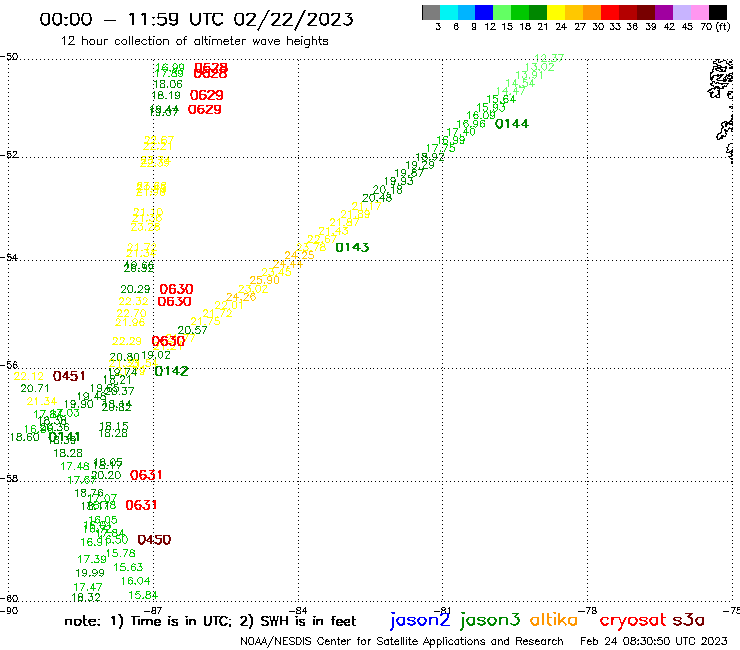Click the green value 20.80
Image resolution: width=740 pixels, height=650 pixels.
pos(124,357)
